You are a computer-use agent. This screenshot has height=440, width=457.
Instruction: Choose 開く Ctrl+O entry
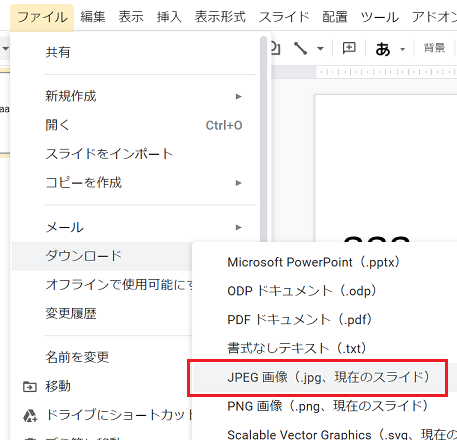point(135,125)
